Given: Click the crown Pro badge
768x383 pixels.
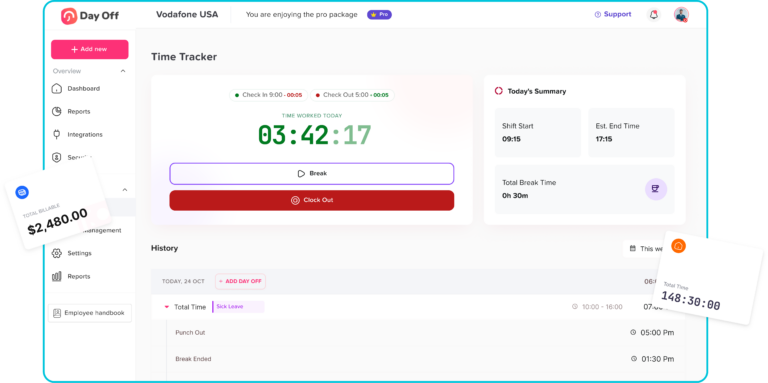Looking at the screenshot, I should coord(380,15).
